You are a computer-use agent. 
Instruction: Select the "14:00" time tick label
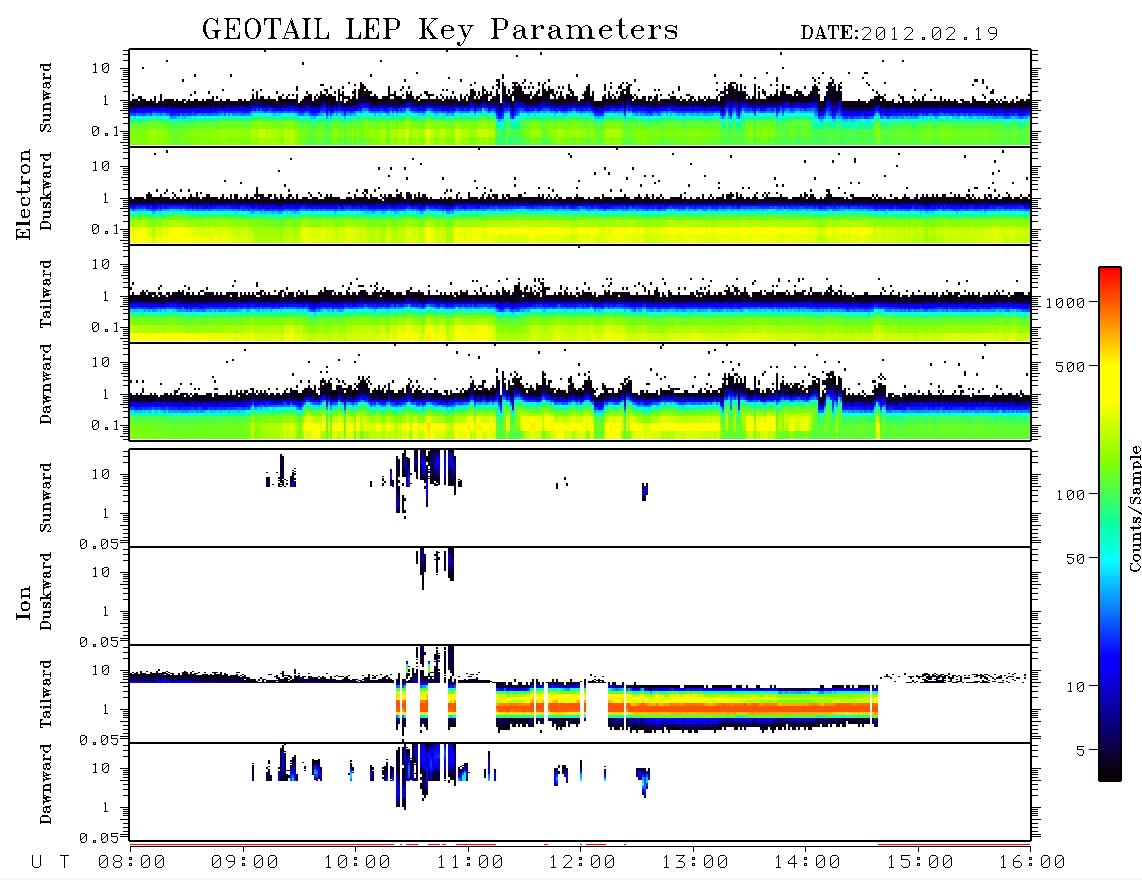(x=807, y=863)
